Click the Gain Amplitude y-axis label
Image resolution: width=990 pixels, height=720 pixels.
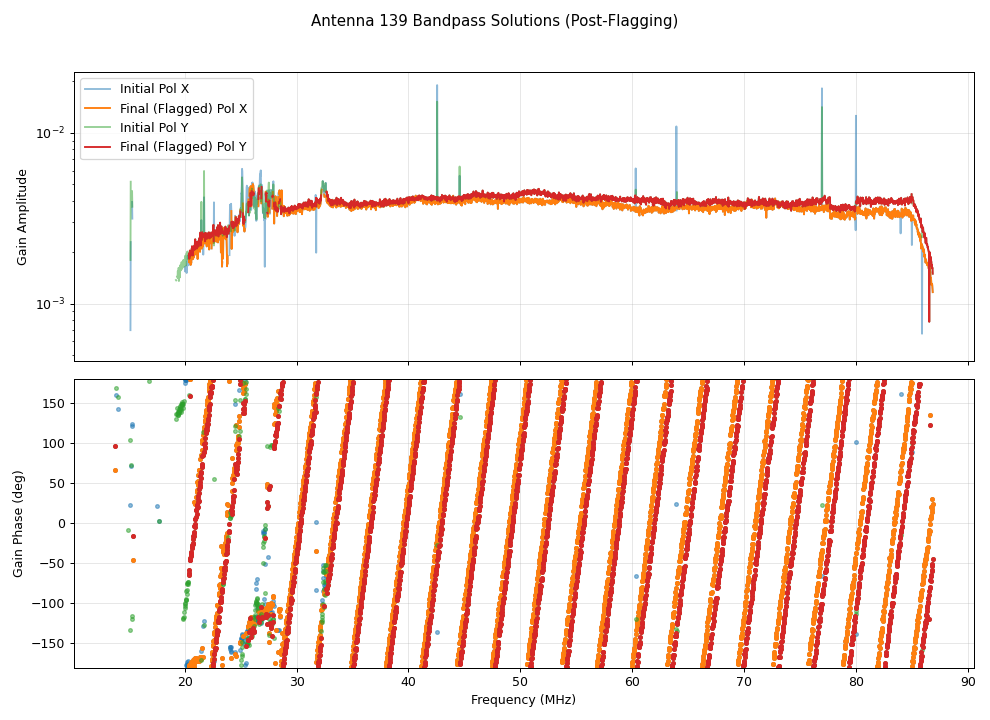tap(22, 216)
